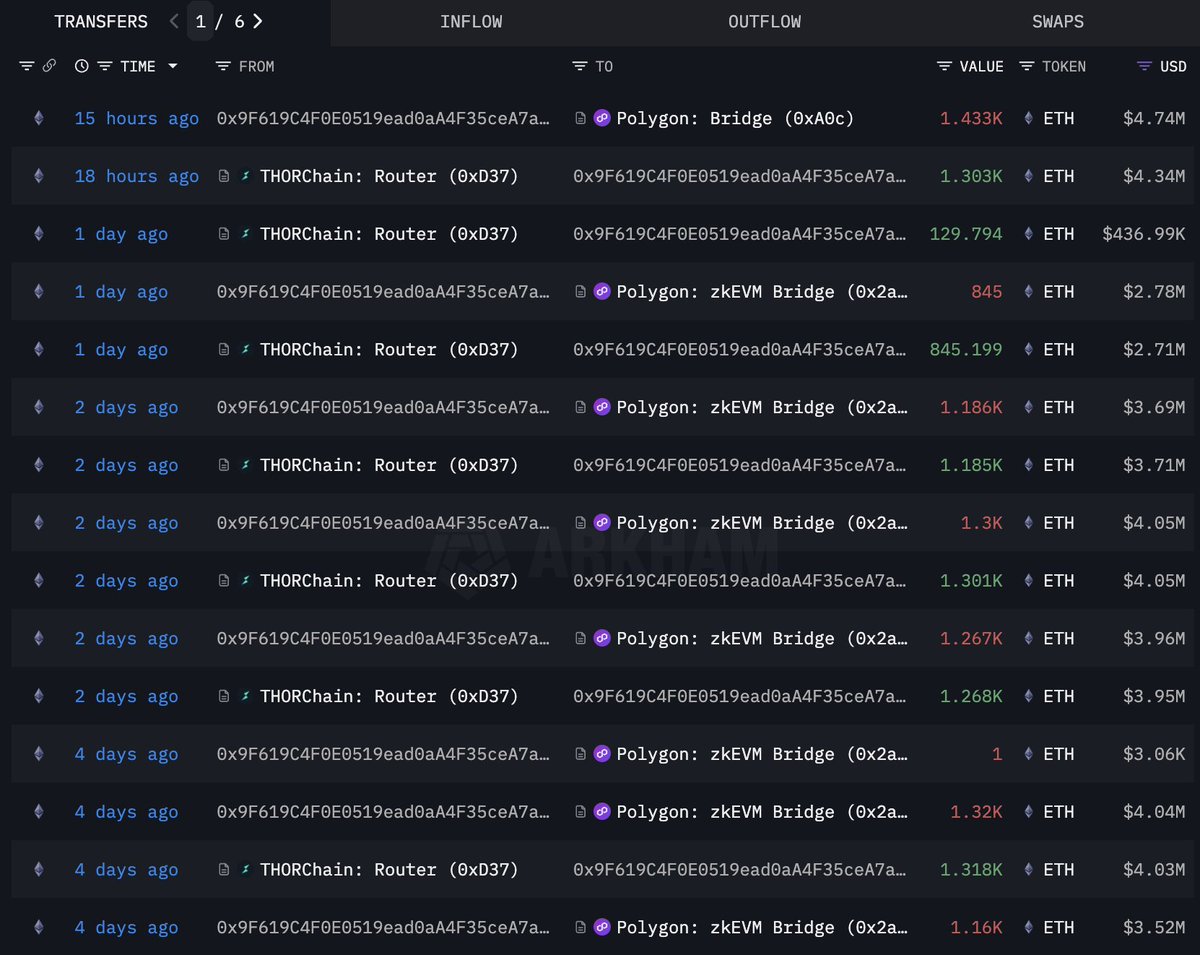The width and height of the screenshot is (1200, 955).
Task: Click the to address in the $4.34M row
Action: [740, 176]
